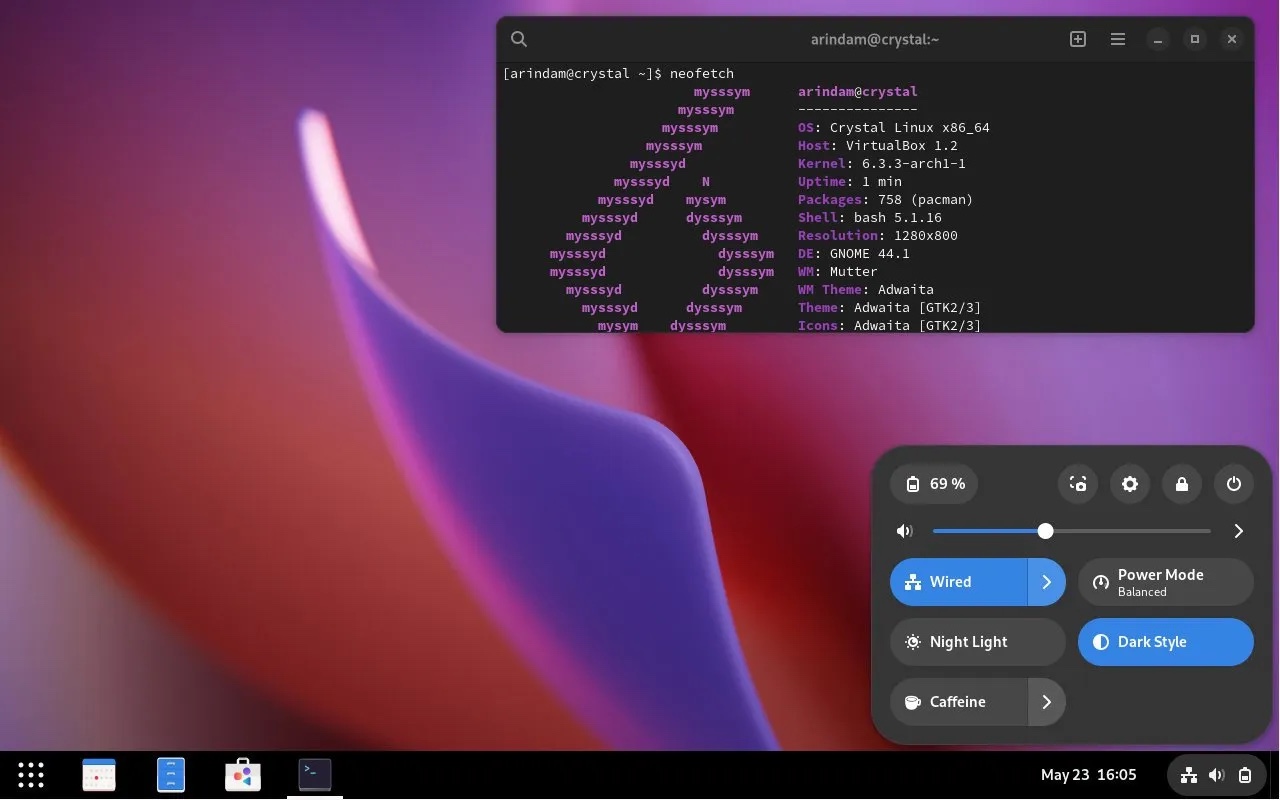Open the terminal search icon
Screen dimensions: 1280x800
click(519, 39)
